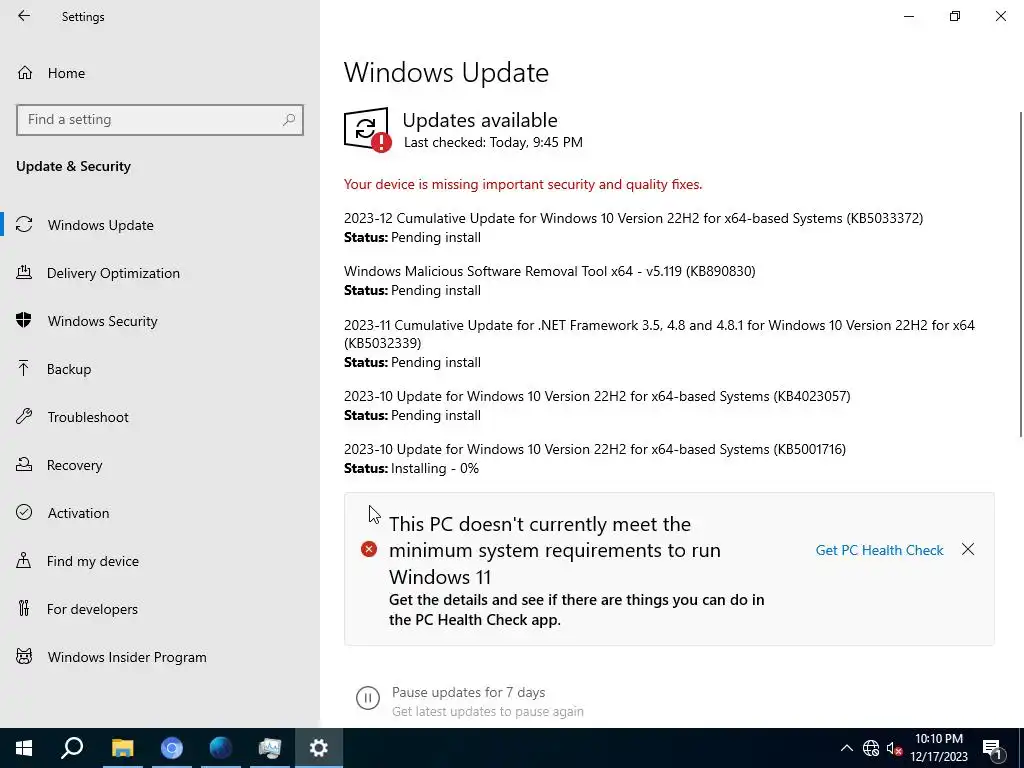Focus the Find a setting search box
The height and width of the screenshot is (768, 1024).
pos(160,120)
